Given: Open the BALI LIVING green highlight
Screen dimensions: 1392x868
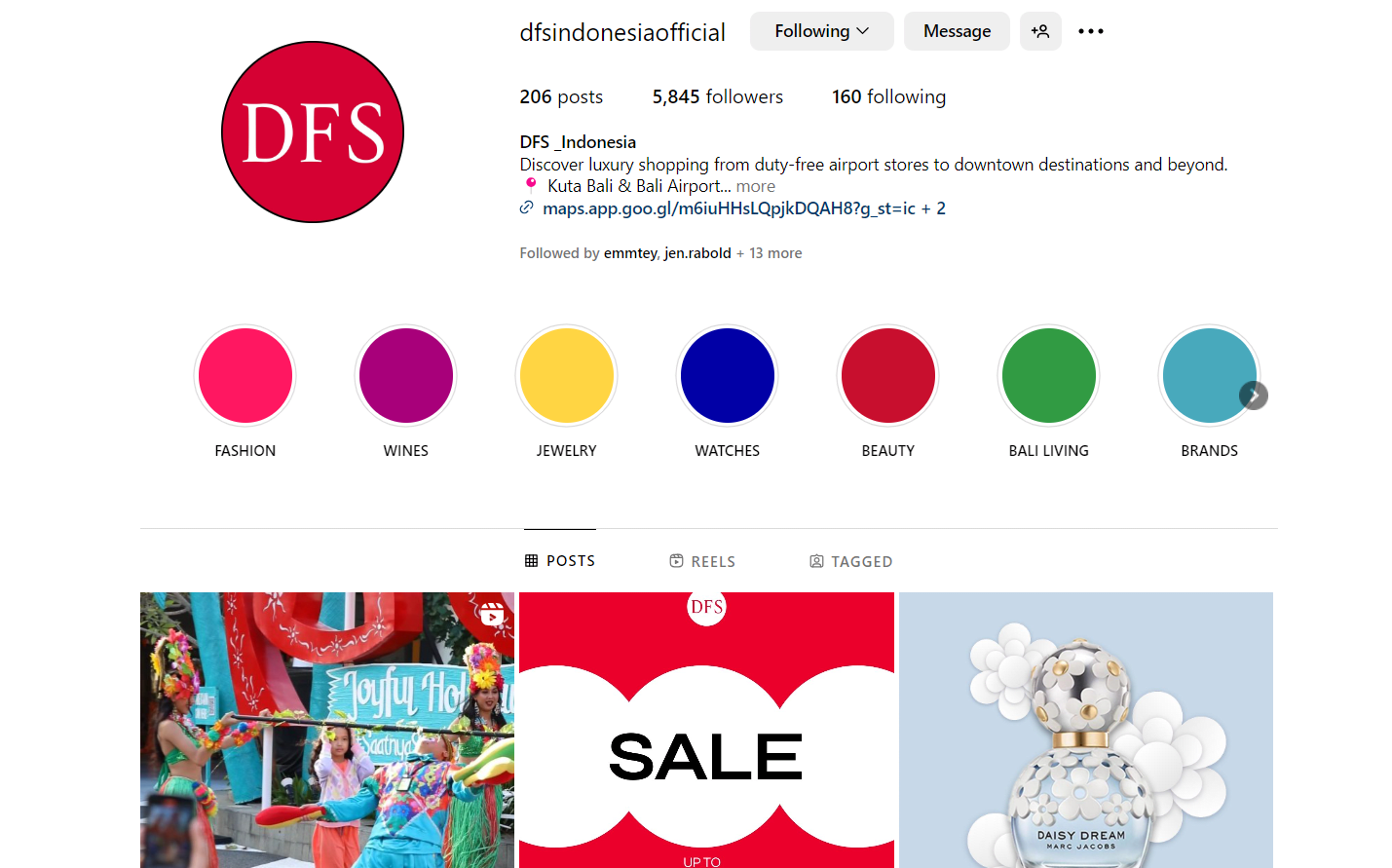Looking at the screenshot, I should click(1049, 376).
